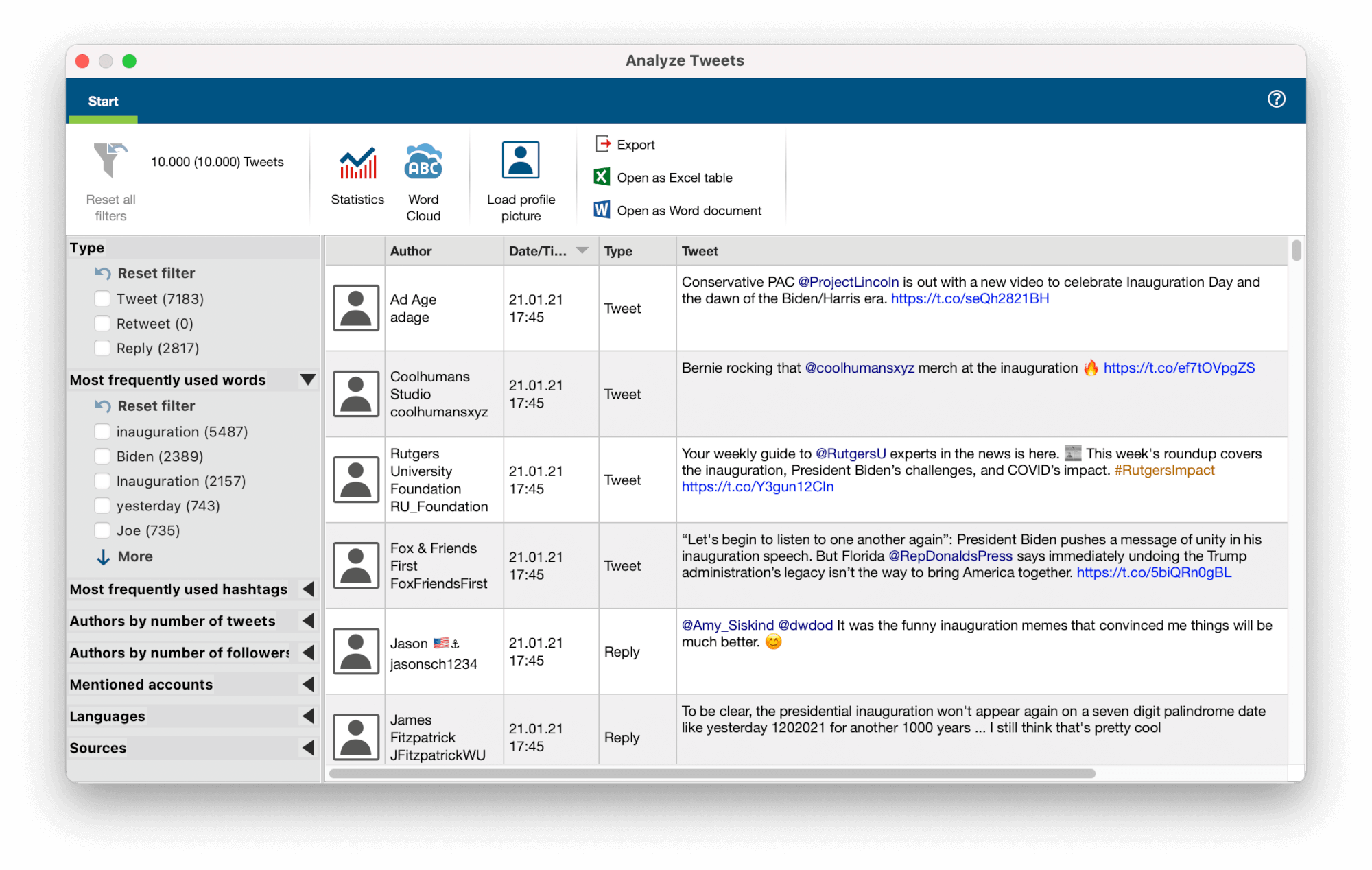Click the profile avatar of James Fitzpatrick
This screenshot has width=1372, height=870.
355,737
